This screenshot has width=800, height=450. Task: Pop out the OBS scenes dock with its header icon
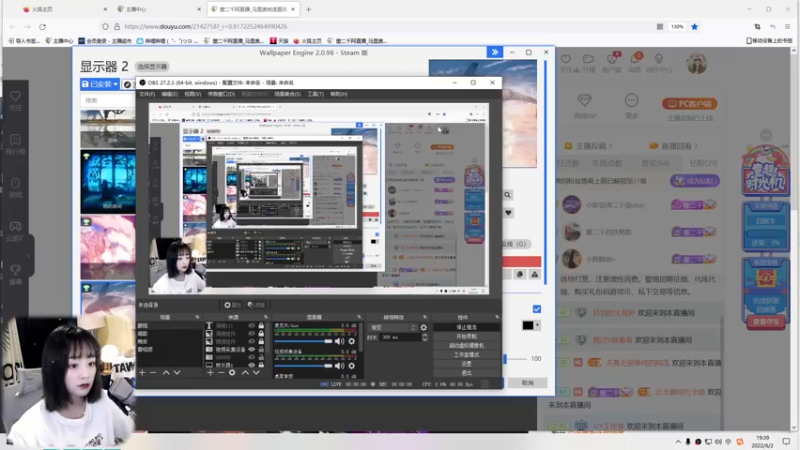pyautogui.click(x=197, y=317)
